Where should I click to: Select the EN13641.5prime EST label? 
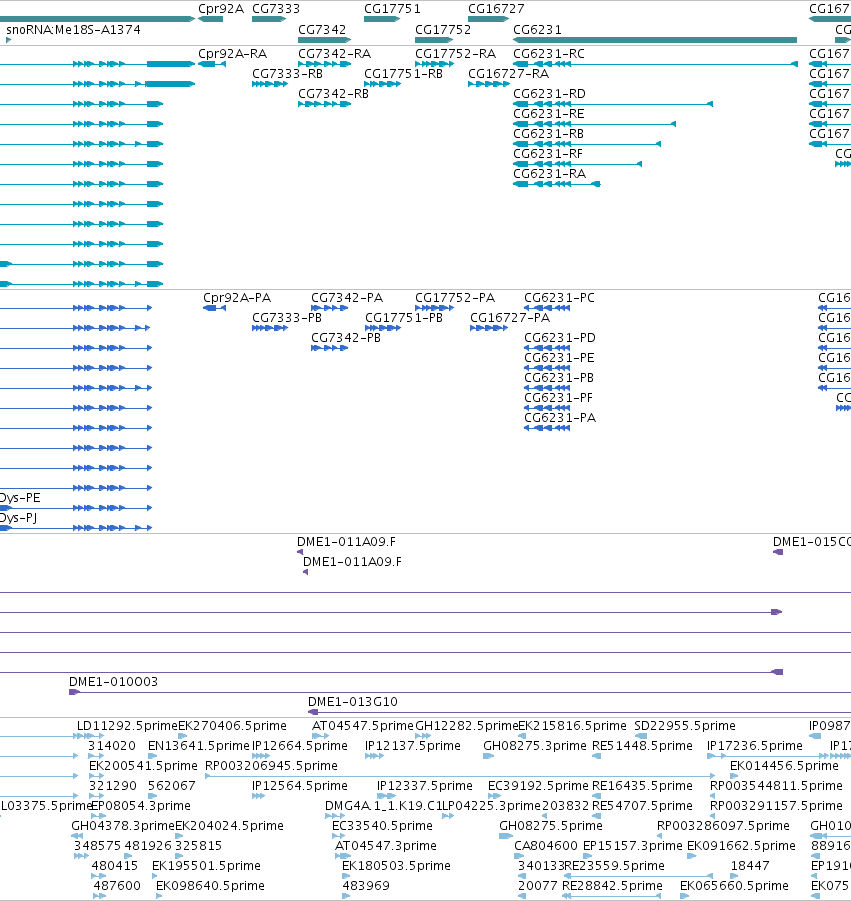coord(199,746)
